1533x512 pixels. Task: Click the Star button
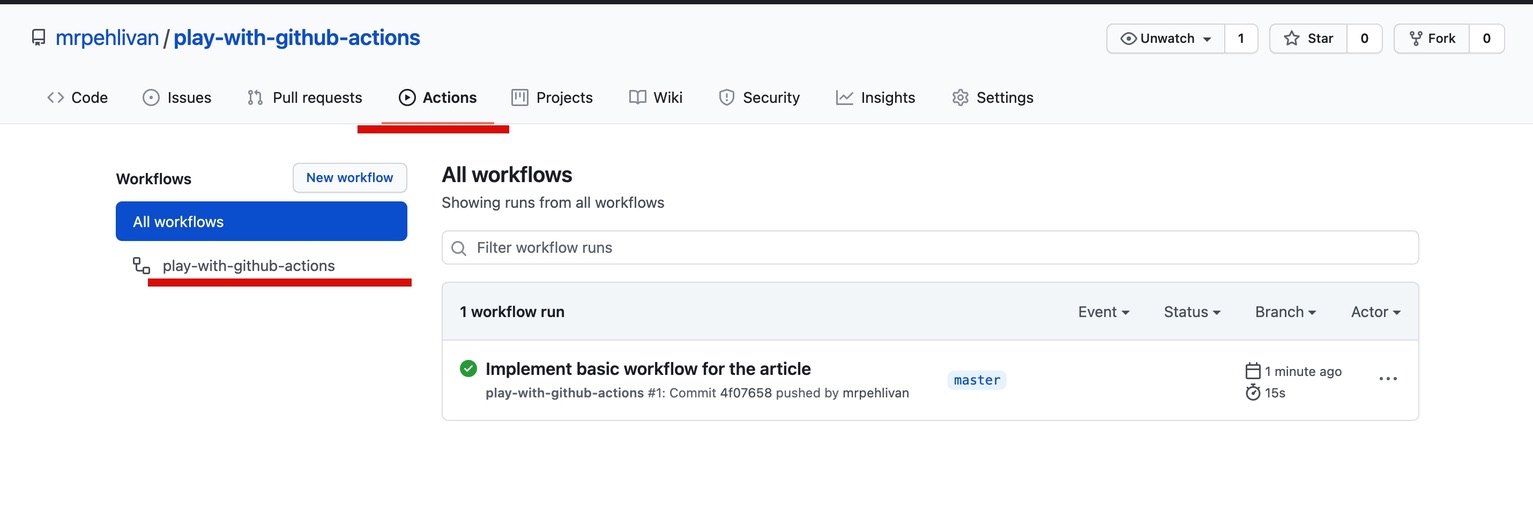tap(1308, 38)
